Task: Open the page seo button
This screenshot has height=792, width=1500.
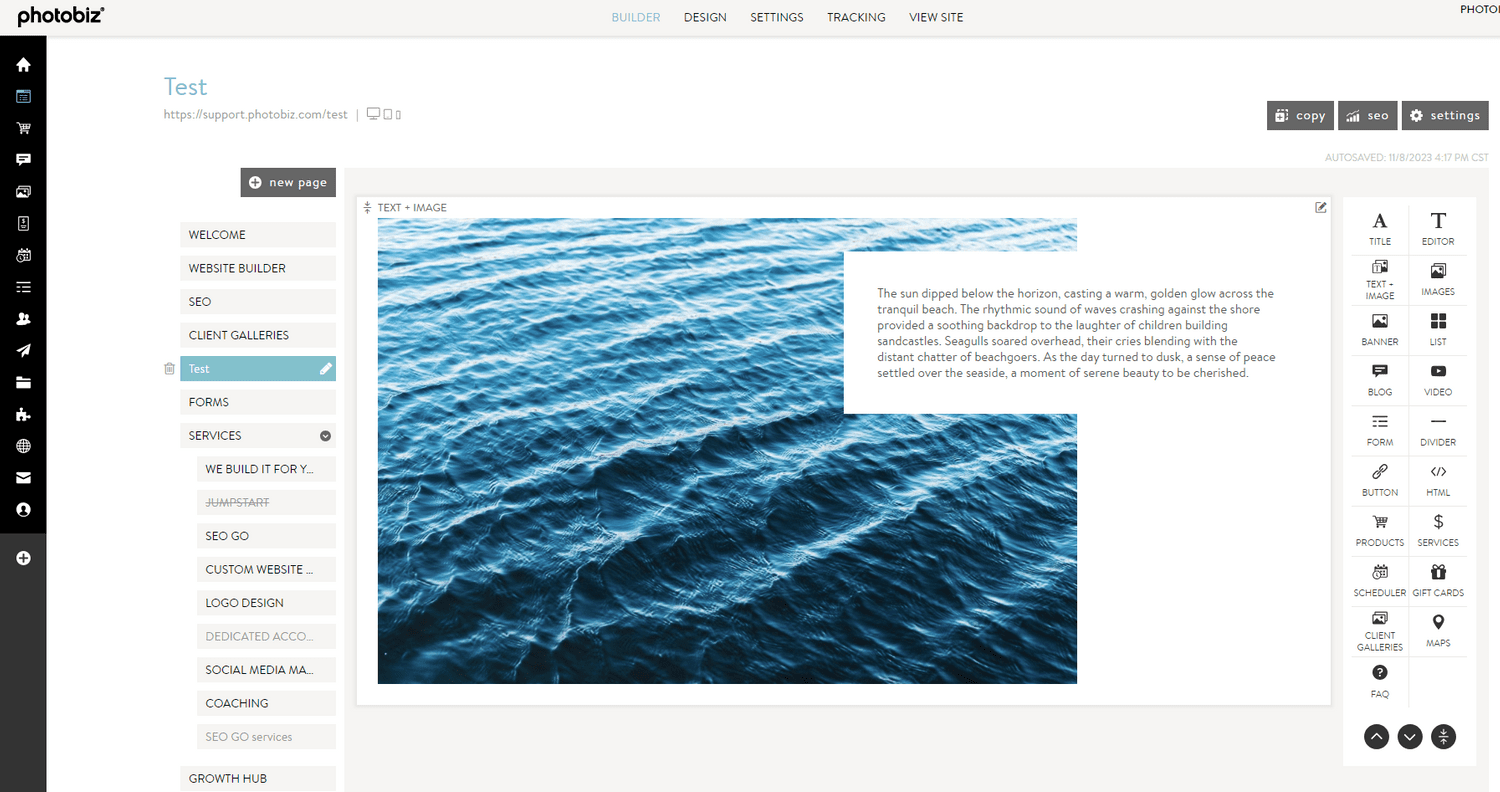Action: 1368,115
